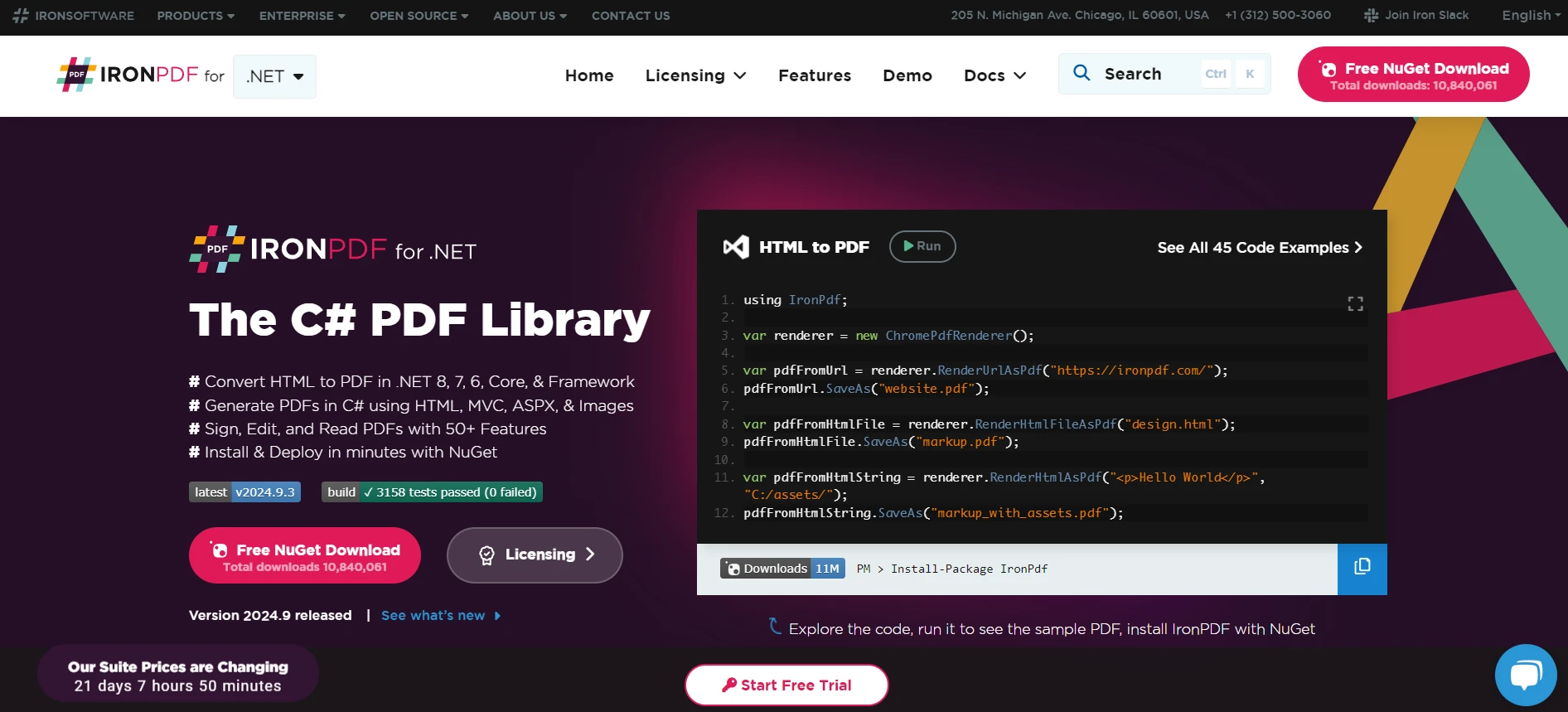Open the live chat bubble

1525,675
